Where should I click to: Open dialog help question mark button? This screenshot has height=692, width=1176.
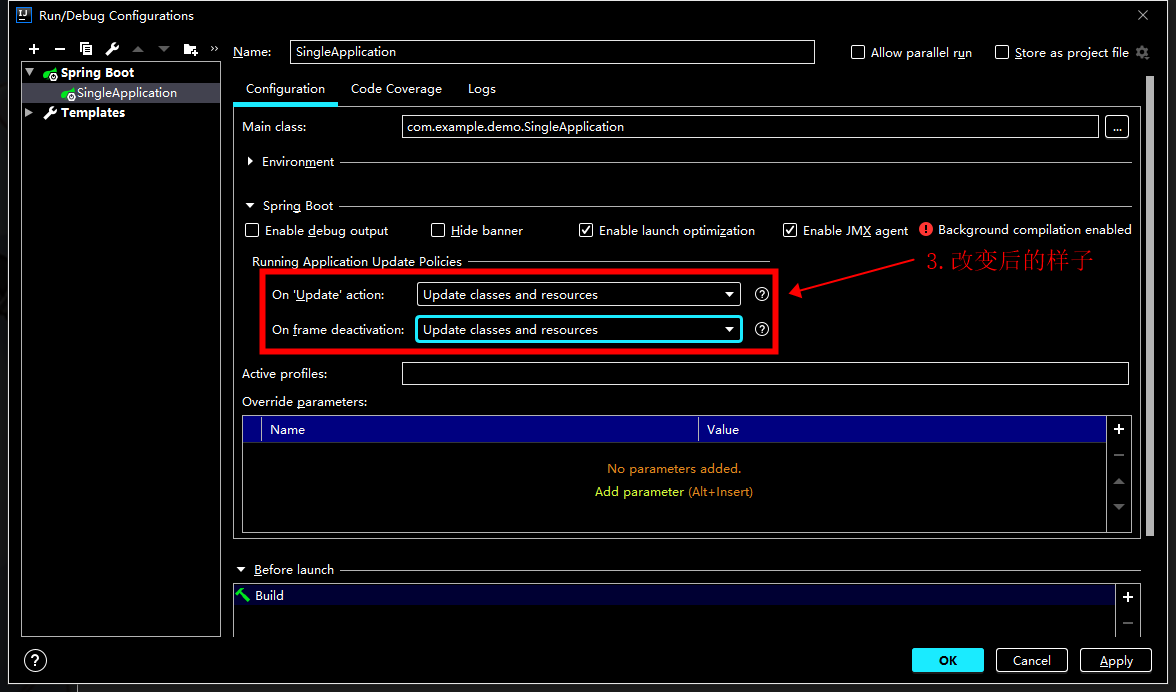coord(35,661)
